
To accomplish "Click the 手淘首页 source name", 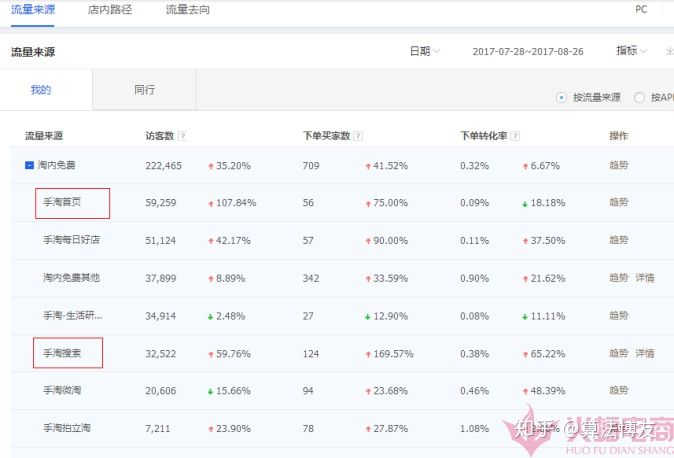I will (62, 202).
